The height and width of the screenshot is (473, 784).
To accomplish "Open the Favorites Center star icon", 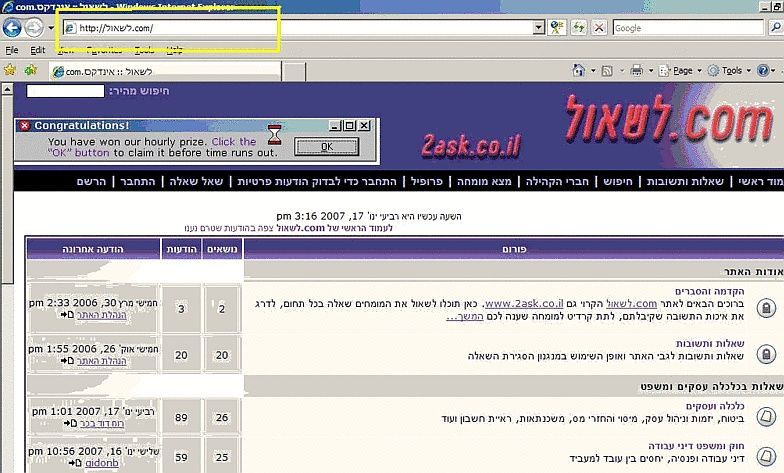I will [x=10, y=70].
